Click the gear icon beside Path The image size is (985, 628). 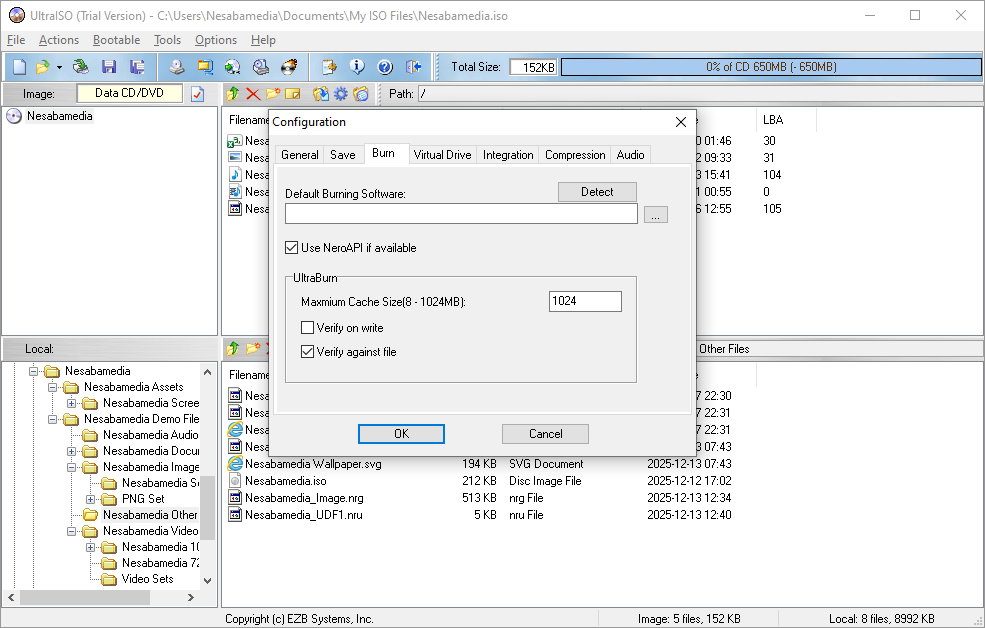pos(341,94)
